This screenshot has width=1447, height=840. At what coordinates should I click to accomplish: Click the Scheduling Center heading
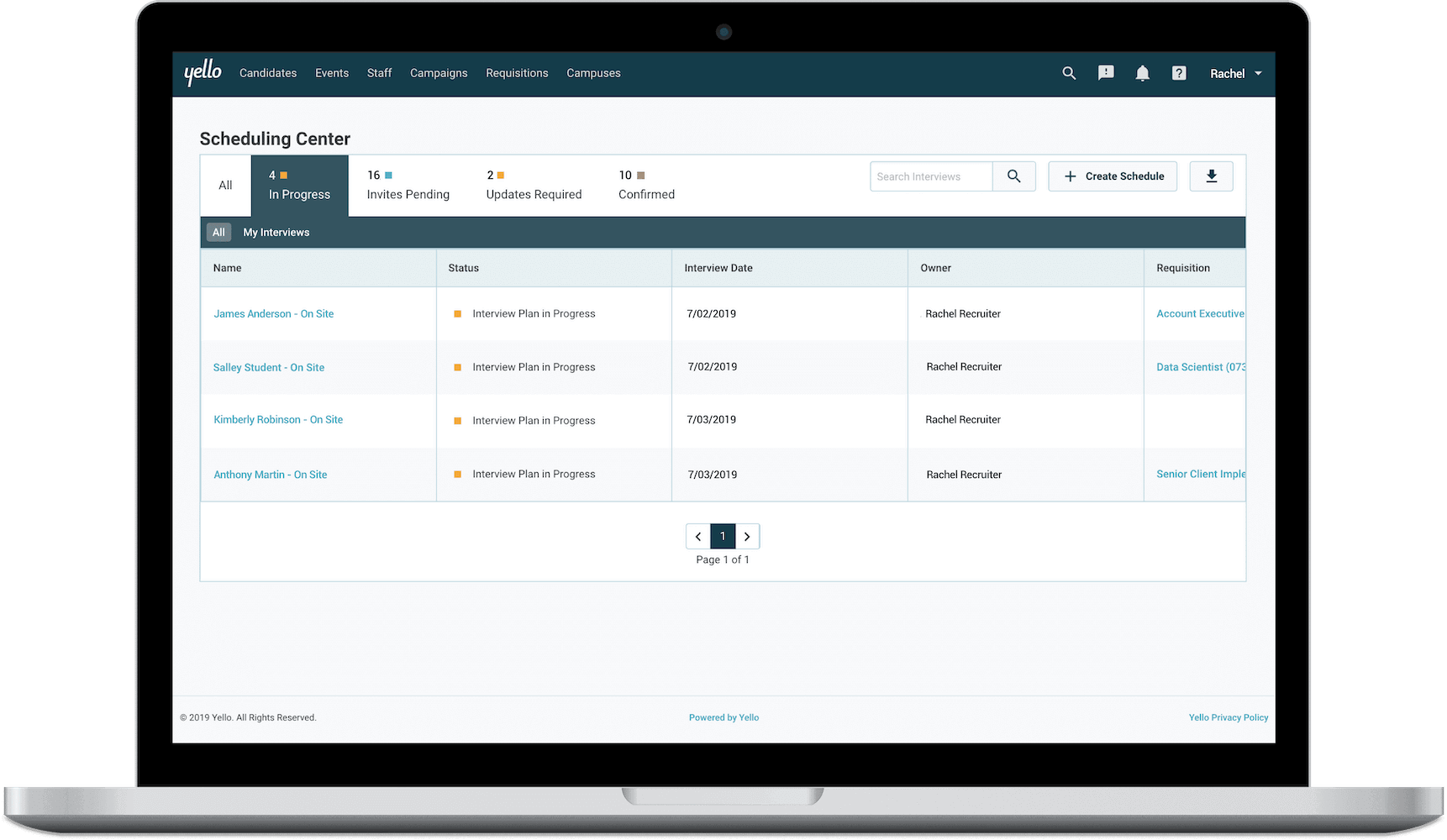coord(275,139)
